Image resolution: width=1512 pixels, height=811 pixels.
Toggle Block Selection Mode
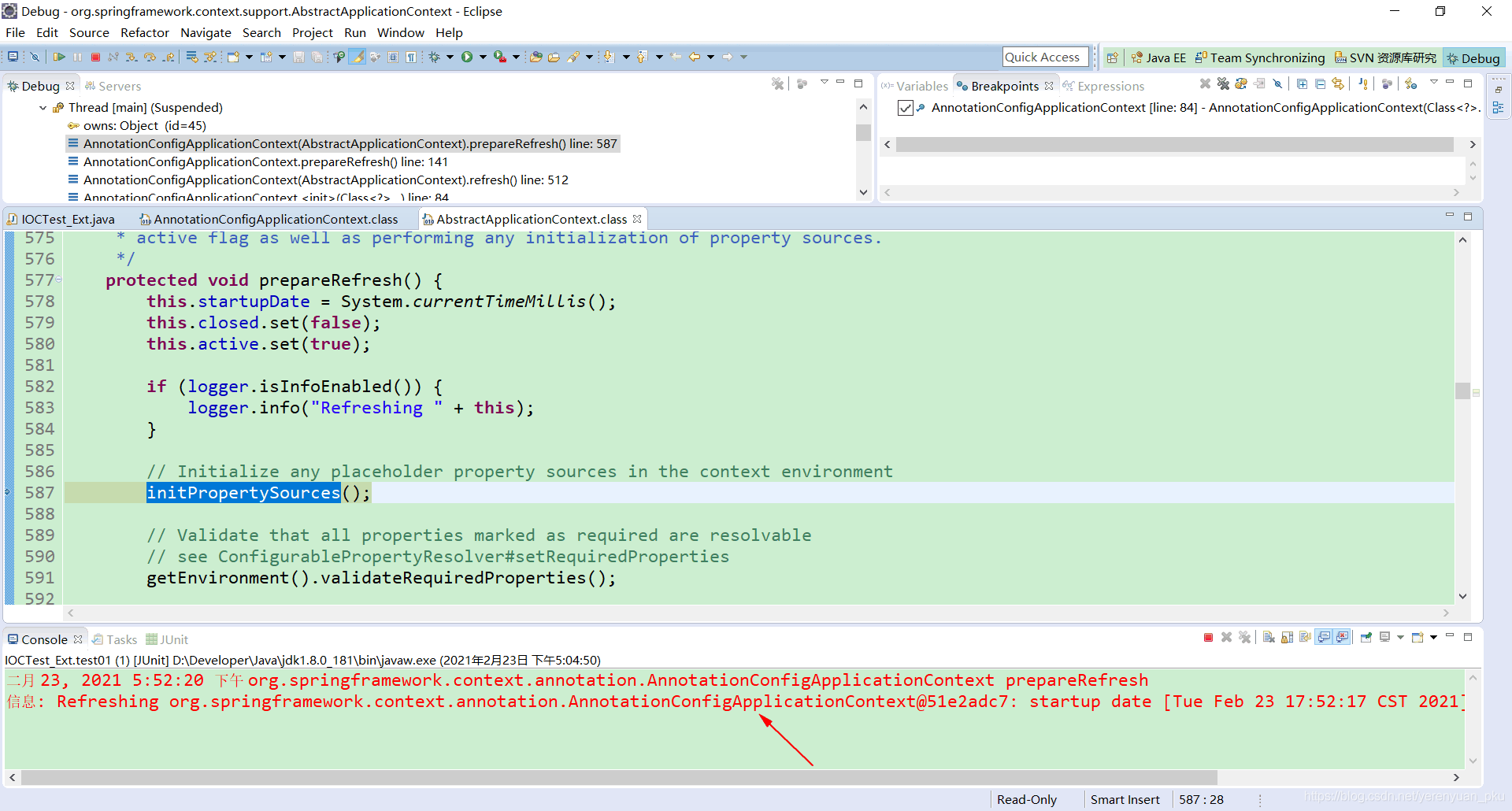[392, 57]
